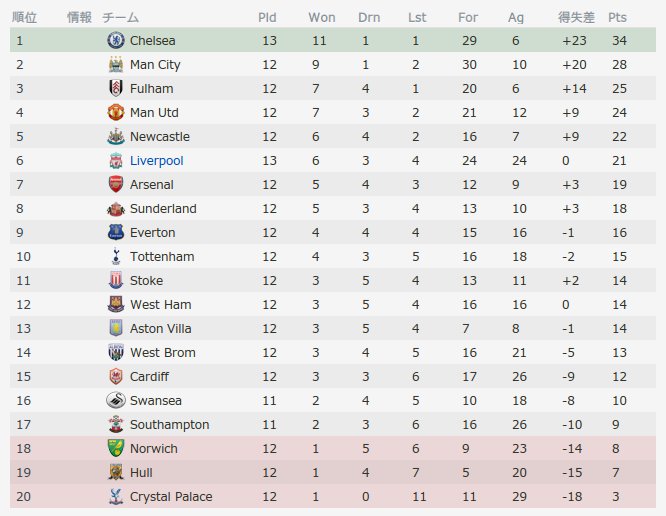Click the Tottenham cockerel crest
666x516 pixels.
[x=116, y=256]
